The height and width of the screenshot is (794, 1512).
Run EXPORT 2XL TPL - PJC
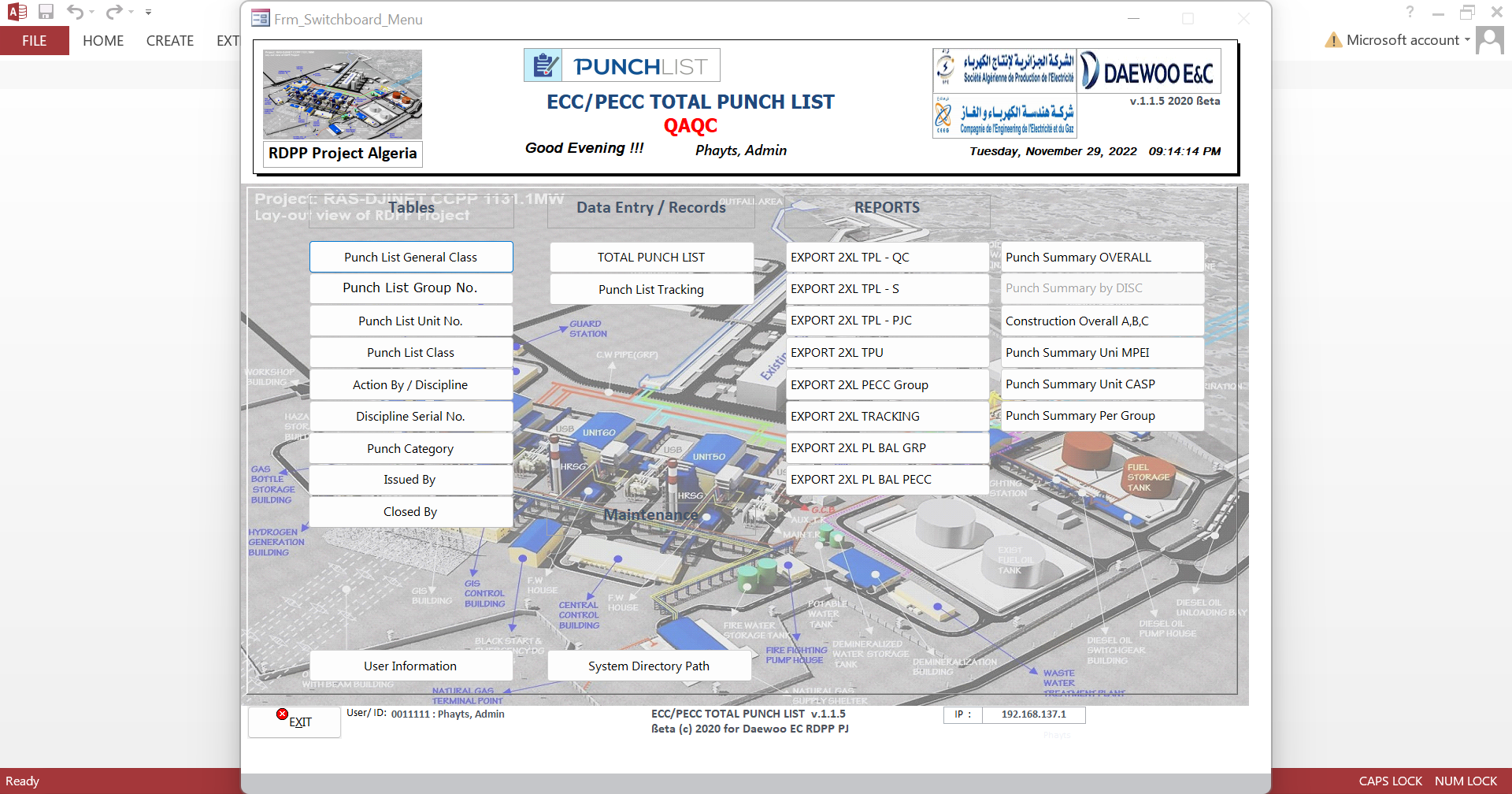coord(888,321)
